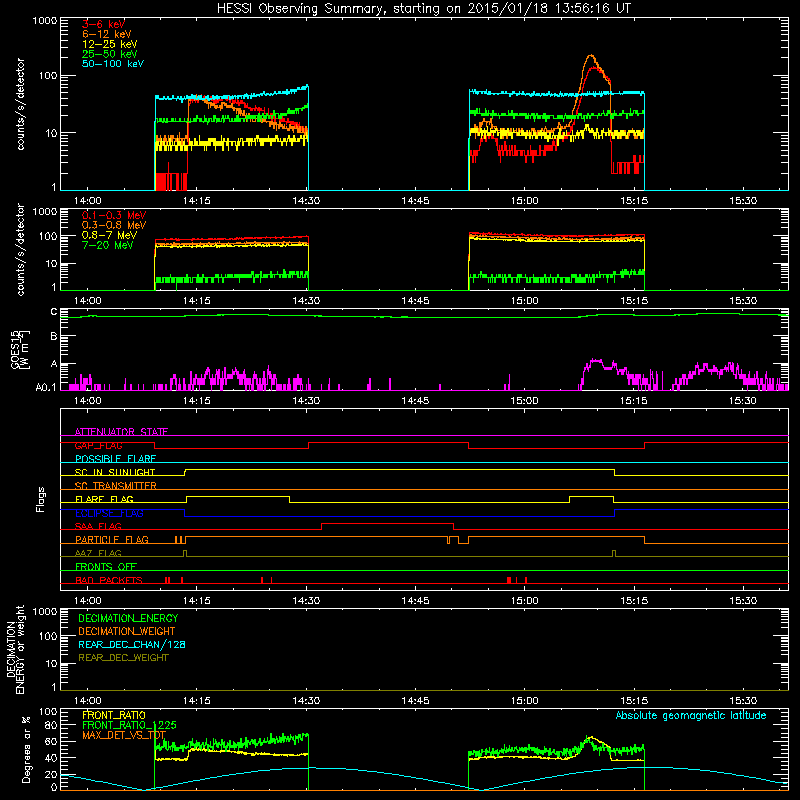Click the "DECIMATION_ENERGY" legend label
This screenshot has width=800, height=800.
(128, 618)
